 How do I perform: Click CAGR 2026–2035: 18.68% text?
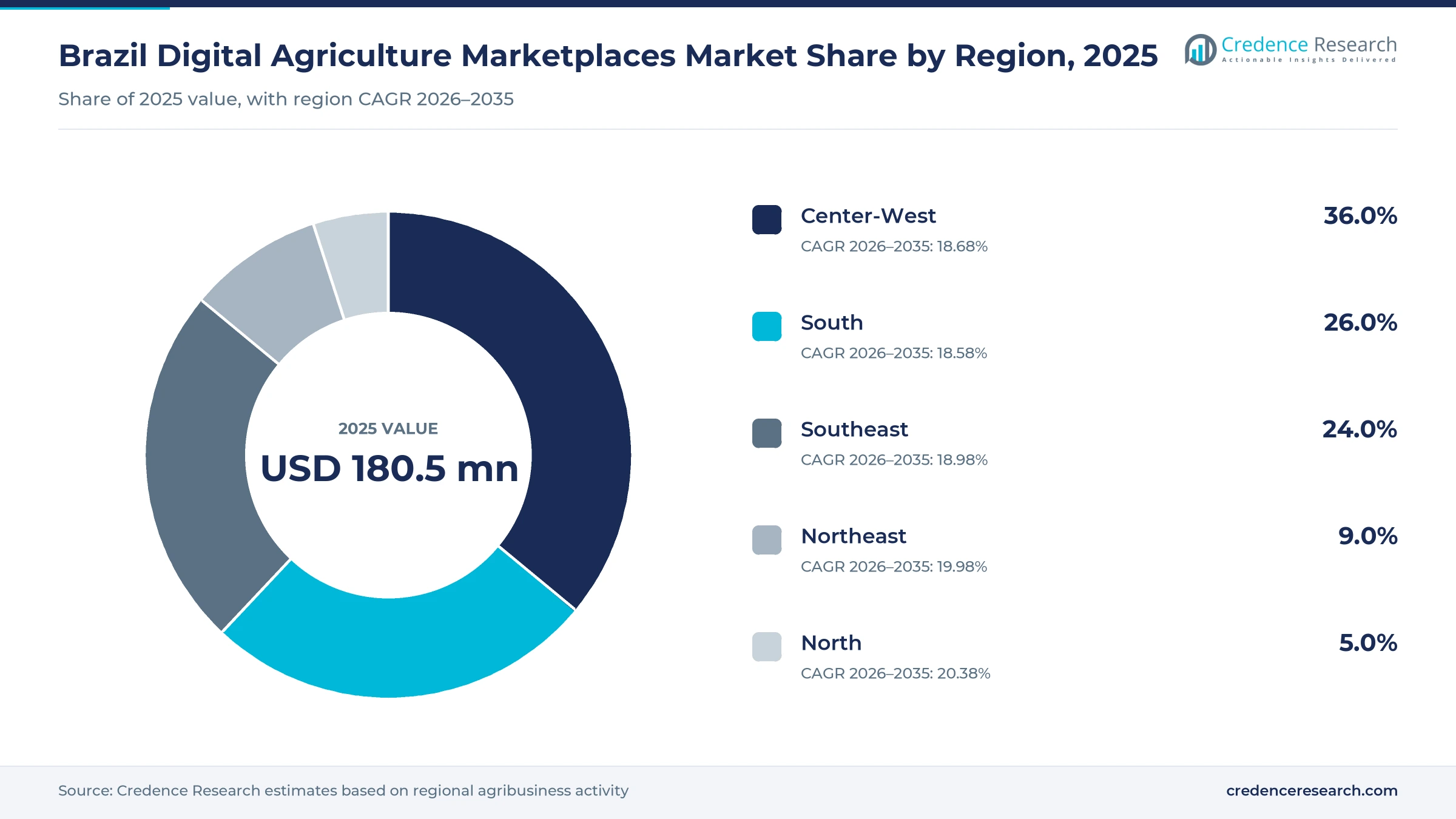pos(894,246)
